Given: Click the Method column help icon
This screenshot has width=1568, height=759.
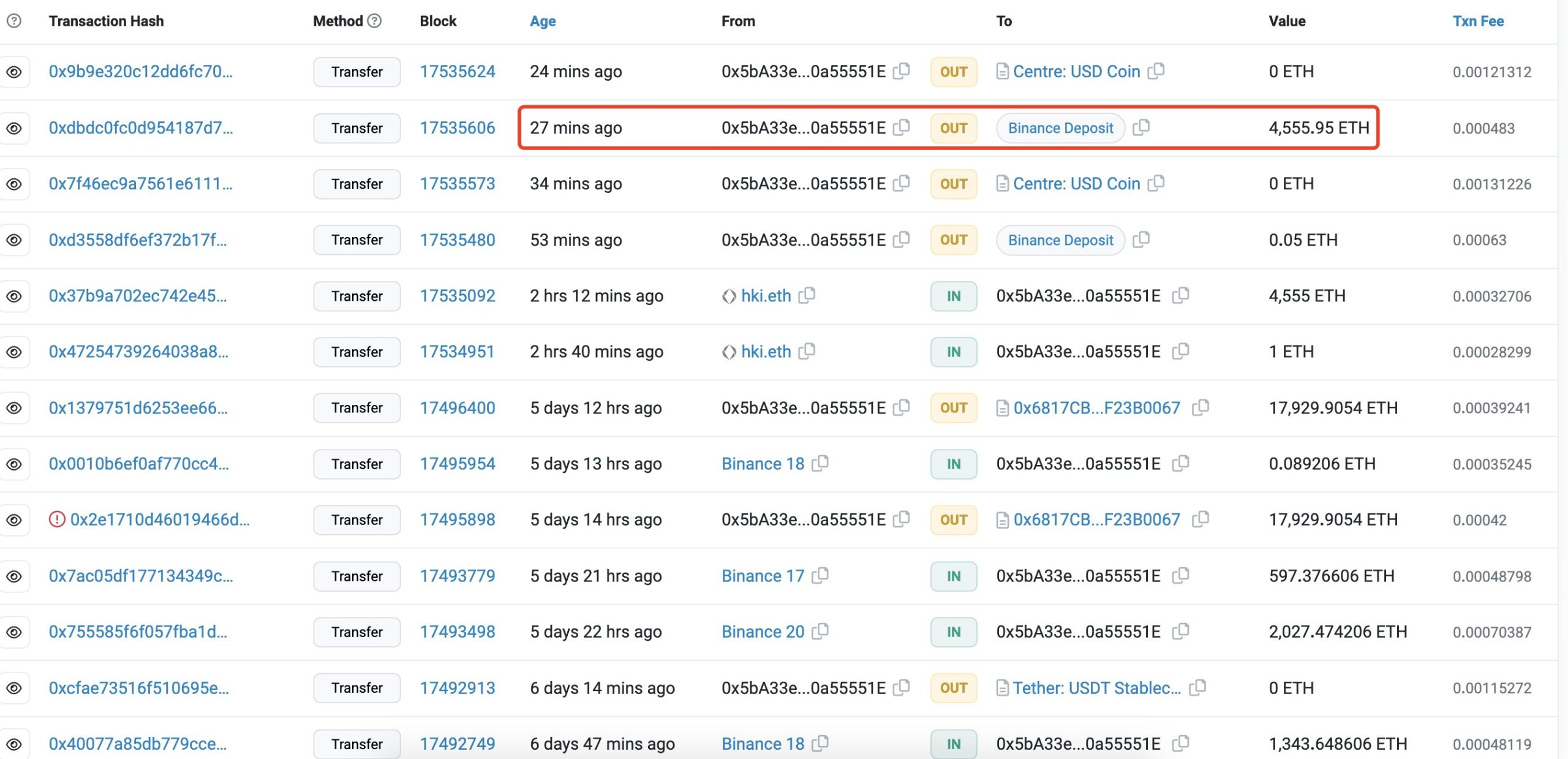Looking at the screenshot, I should coord(374,21).
